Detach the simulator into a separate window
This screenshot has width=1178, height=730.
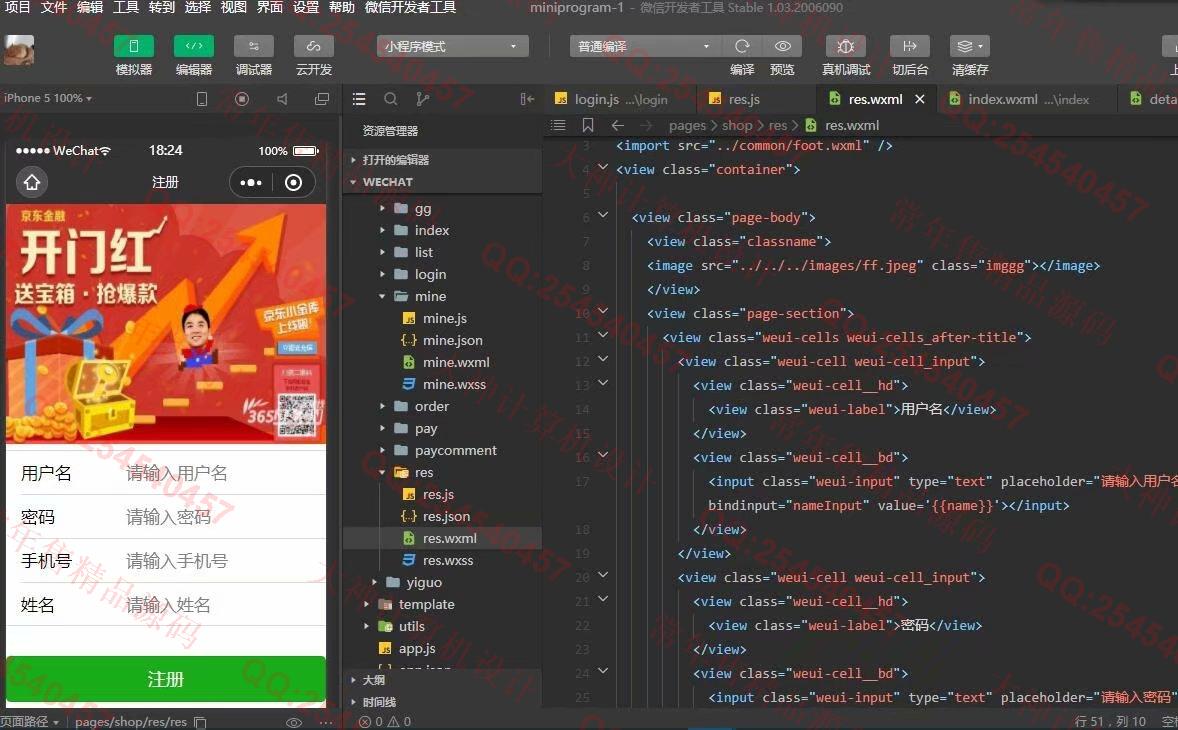(322, 99)
